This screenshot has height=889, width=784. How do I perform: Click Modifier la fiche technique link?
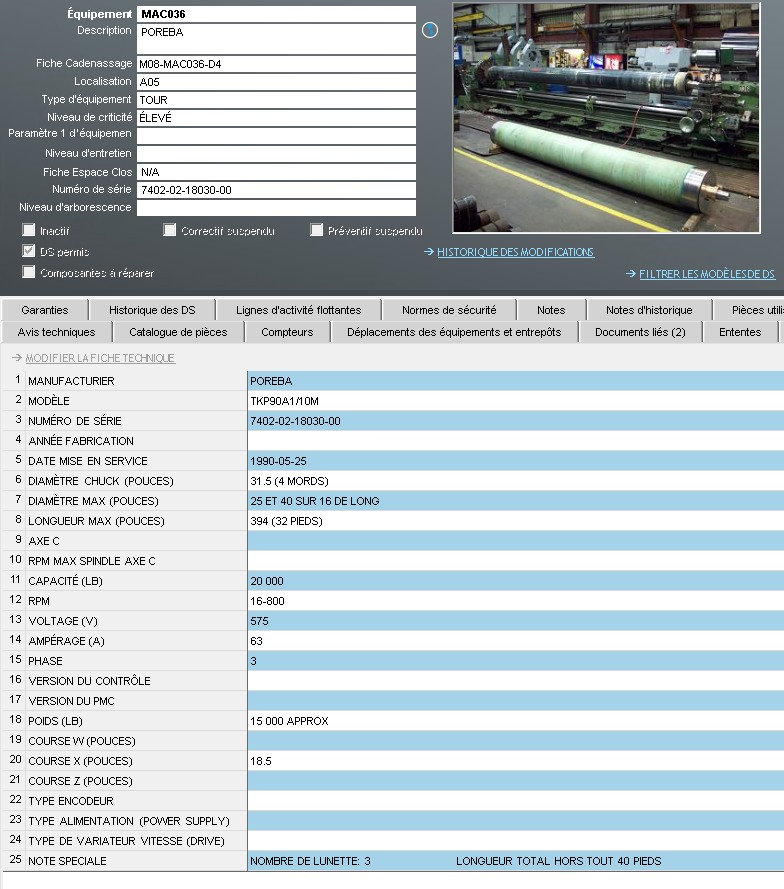pyautogui.click(x=100, y=358)
